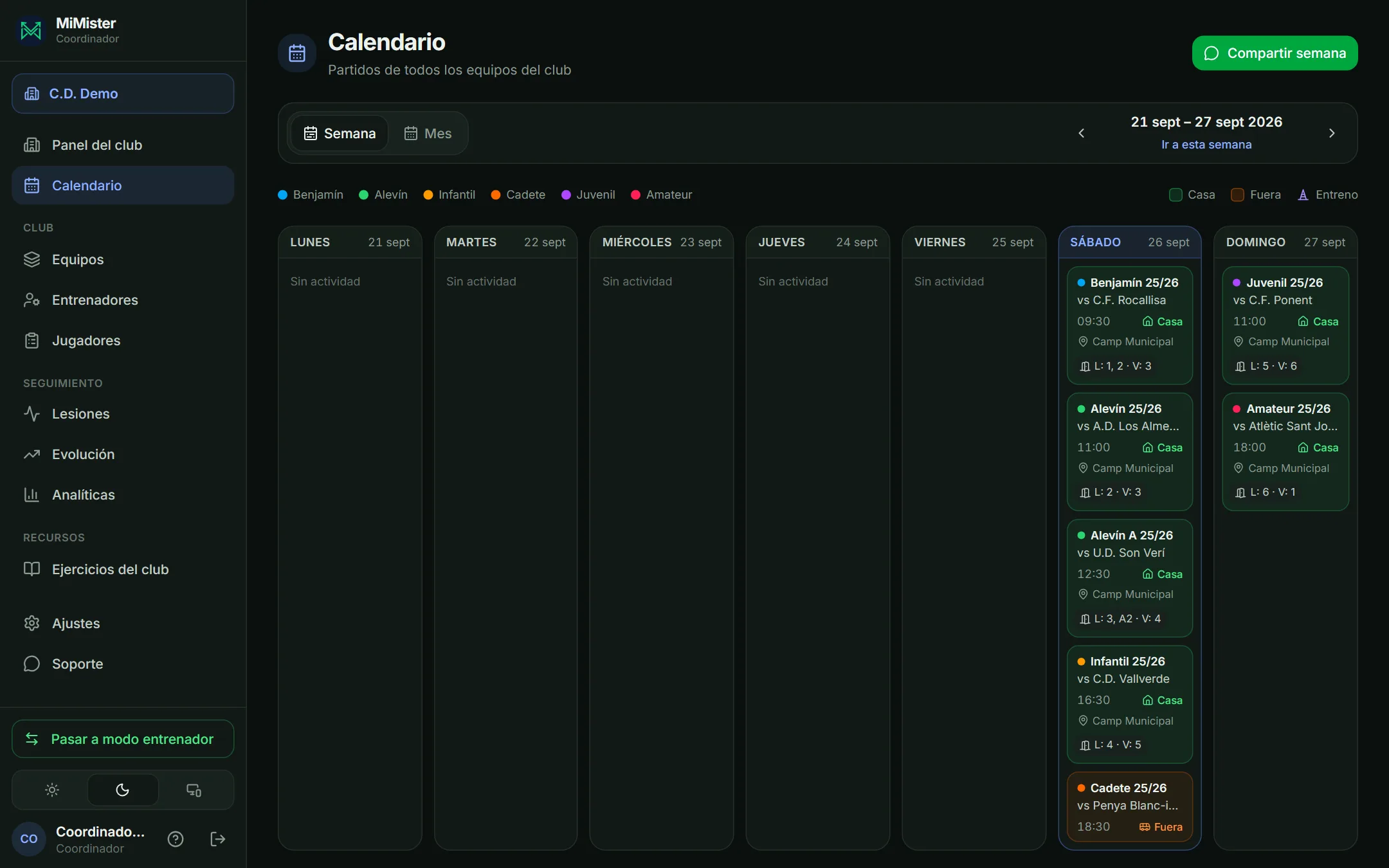
Task: Click the Calendario header calendar icon
Action: (297, 53)
